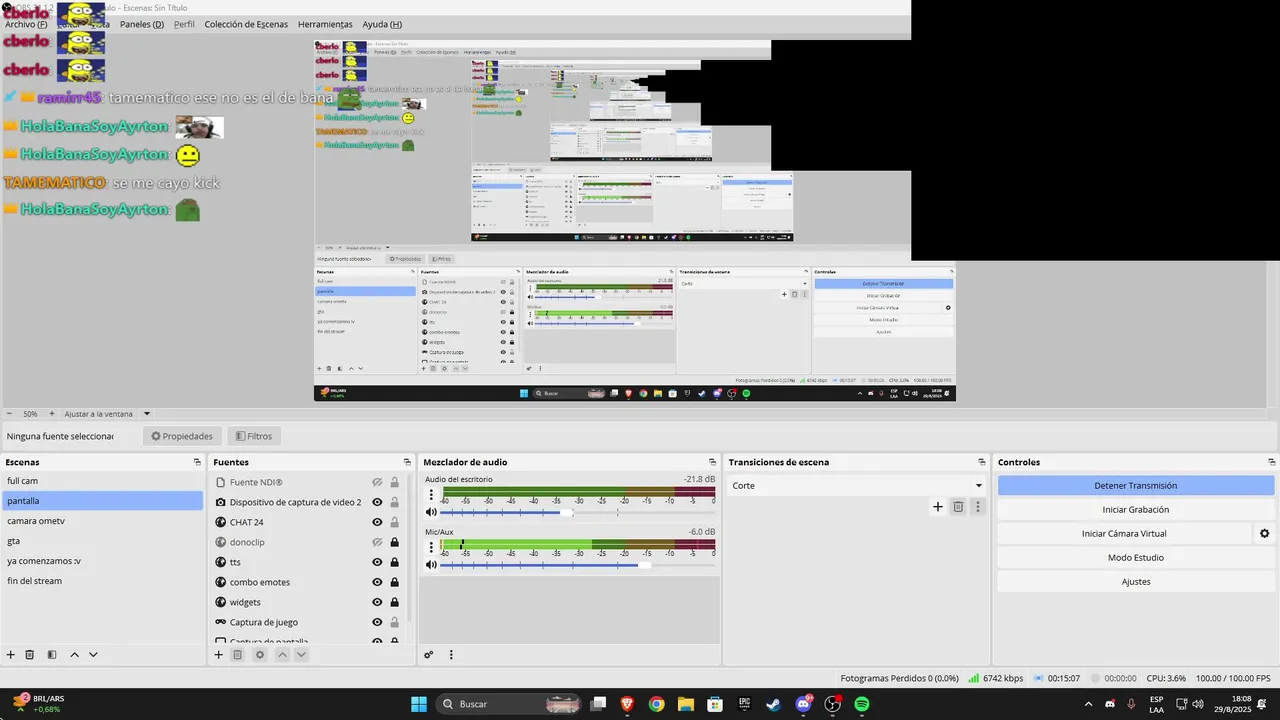Open Ajustes from Controles
1280x720 pixels.
(1135, 581)
